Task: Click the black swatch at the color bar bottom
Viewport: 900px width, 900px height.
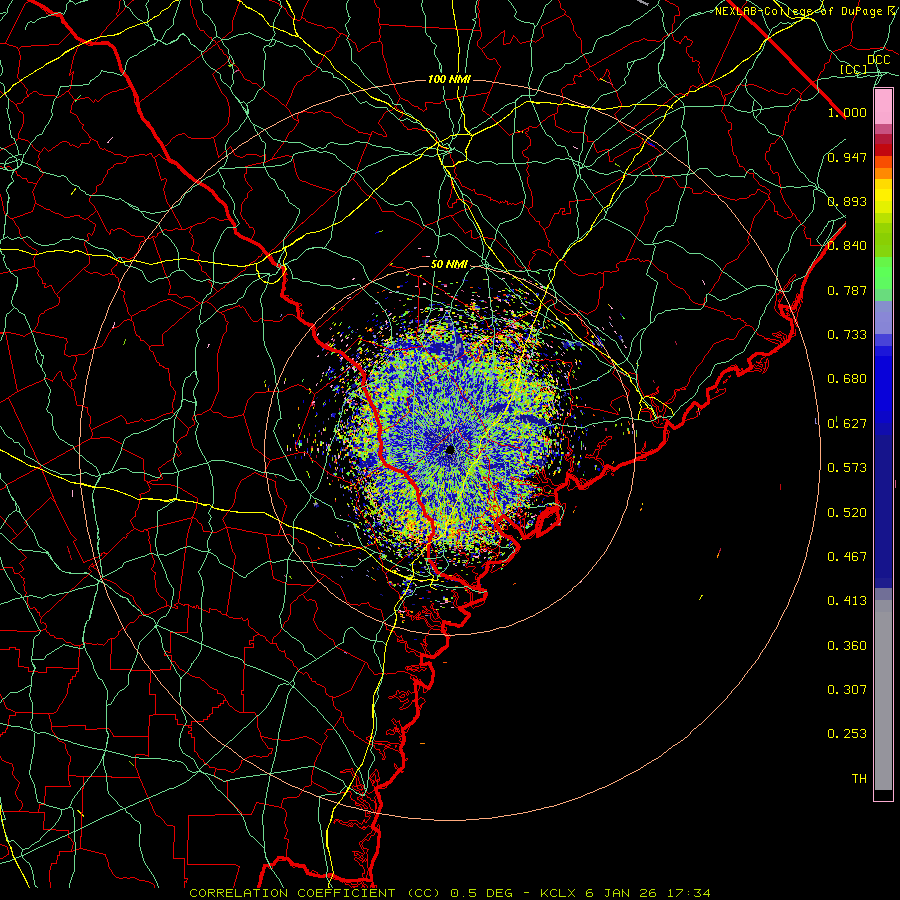Action: pos(883,794)
